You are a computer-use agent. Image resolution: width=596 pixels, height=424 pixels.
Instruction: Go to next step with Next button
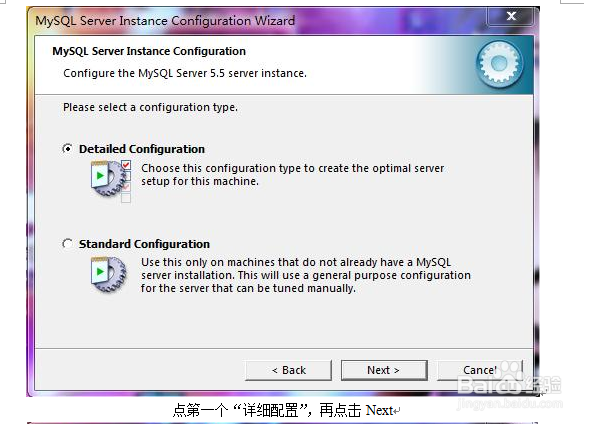pyautogui.click(x=384, y=370)
